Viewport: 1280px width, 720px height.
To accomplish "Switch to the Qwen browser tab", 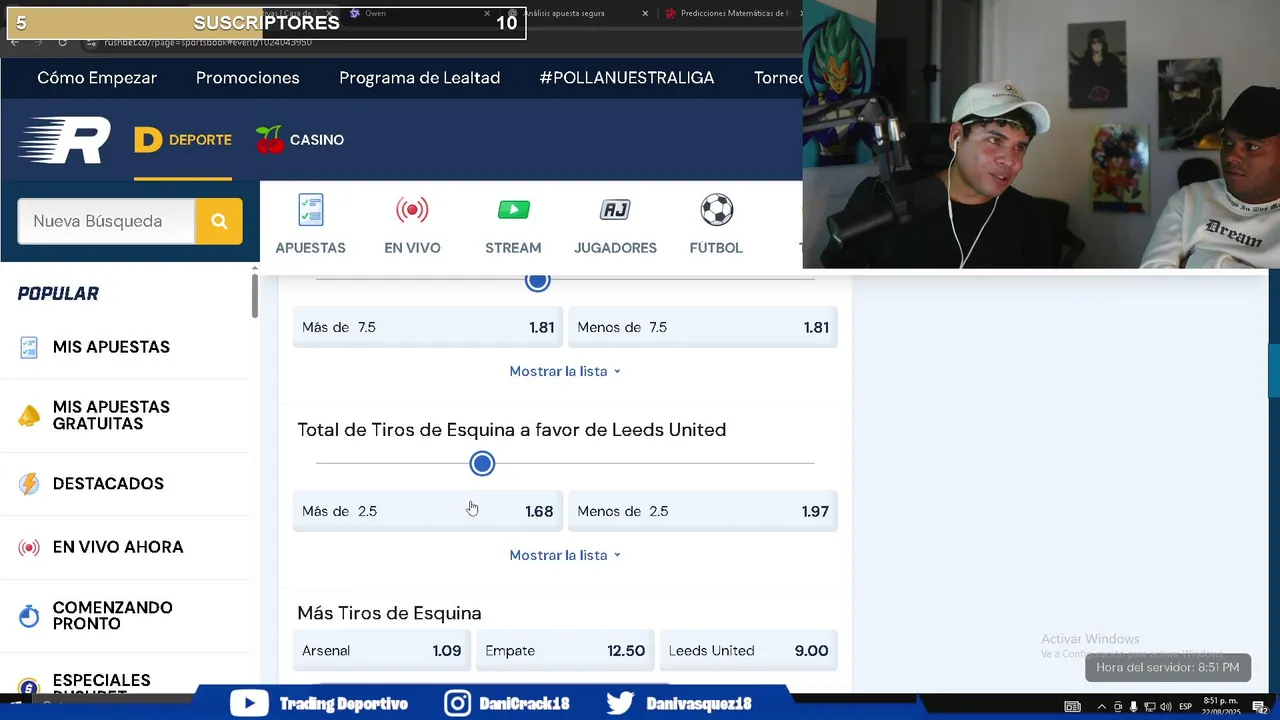I will 420,14.
